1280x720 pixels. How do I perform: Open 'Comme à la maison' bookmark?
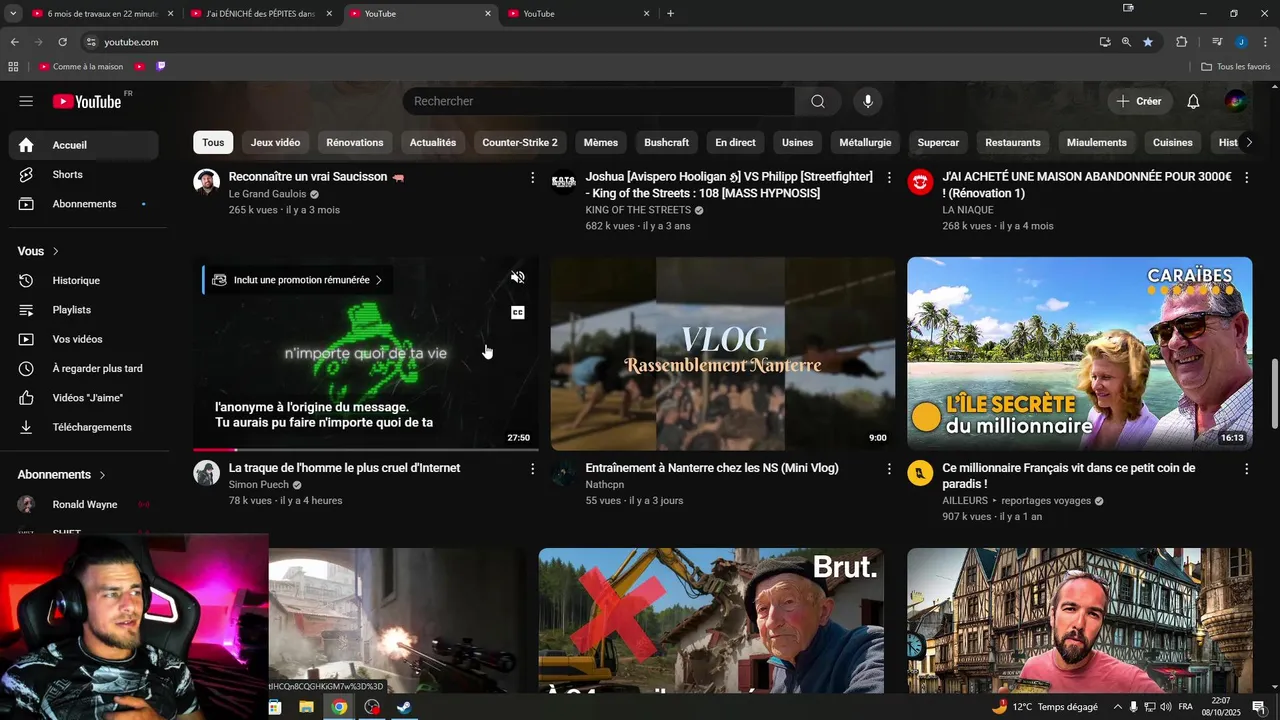point(80,67)
